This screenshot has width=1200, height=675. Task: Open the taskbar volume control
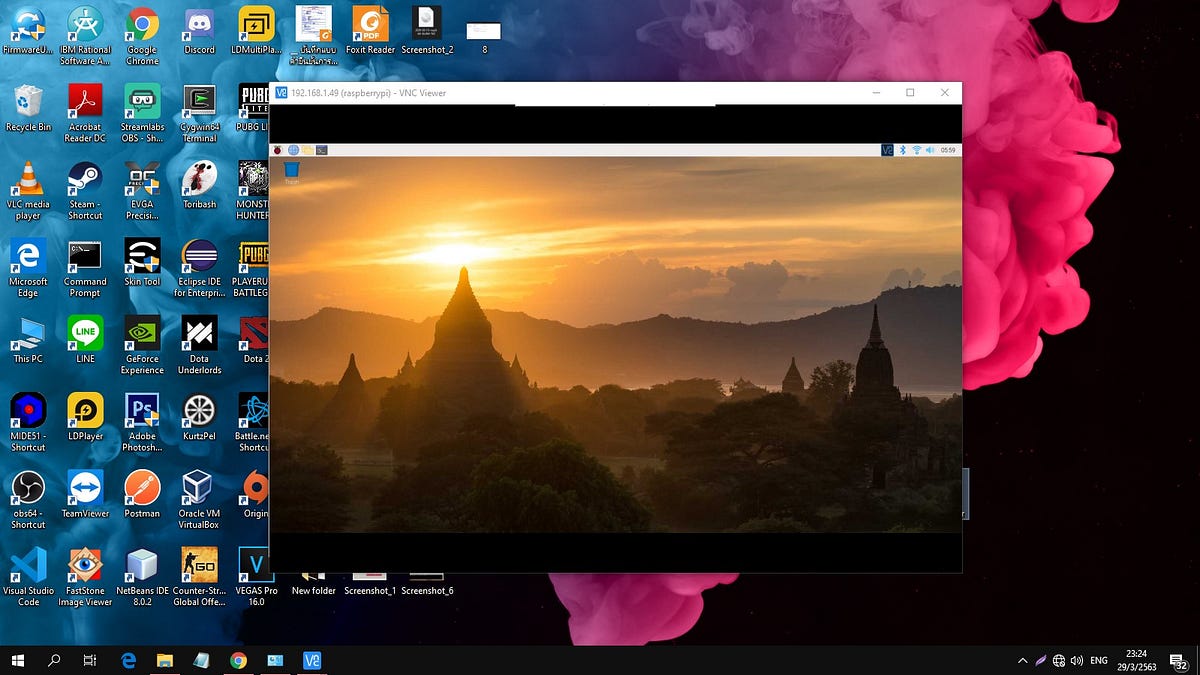(x=1076, y=661)
